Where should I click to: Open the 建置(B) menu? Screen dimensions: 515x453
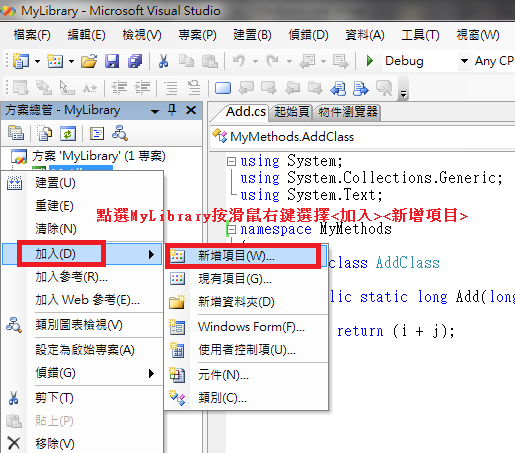252,35
